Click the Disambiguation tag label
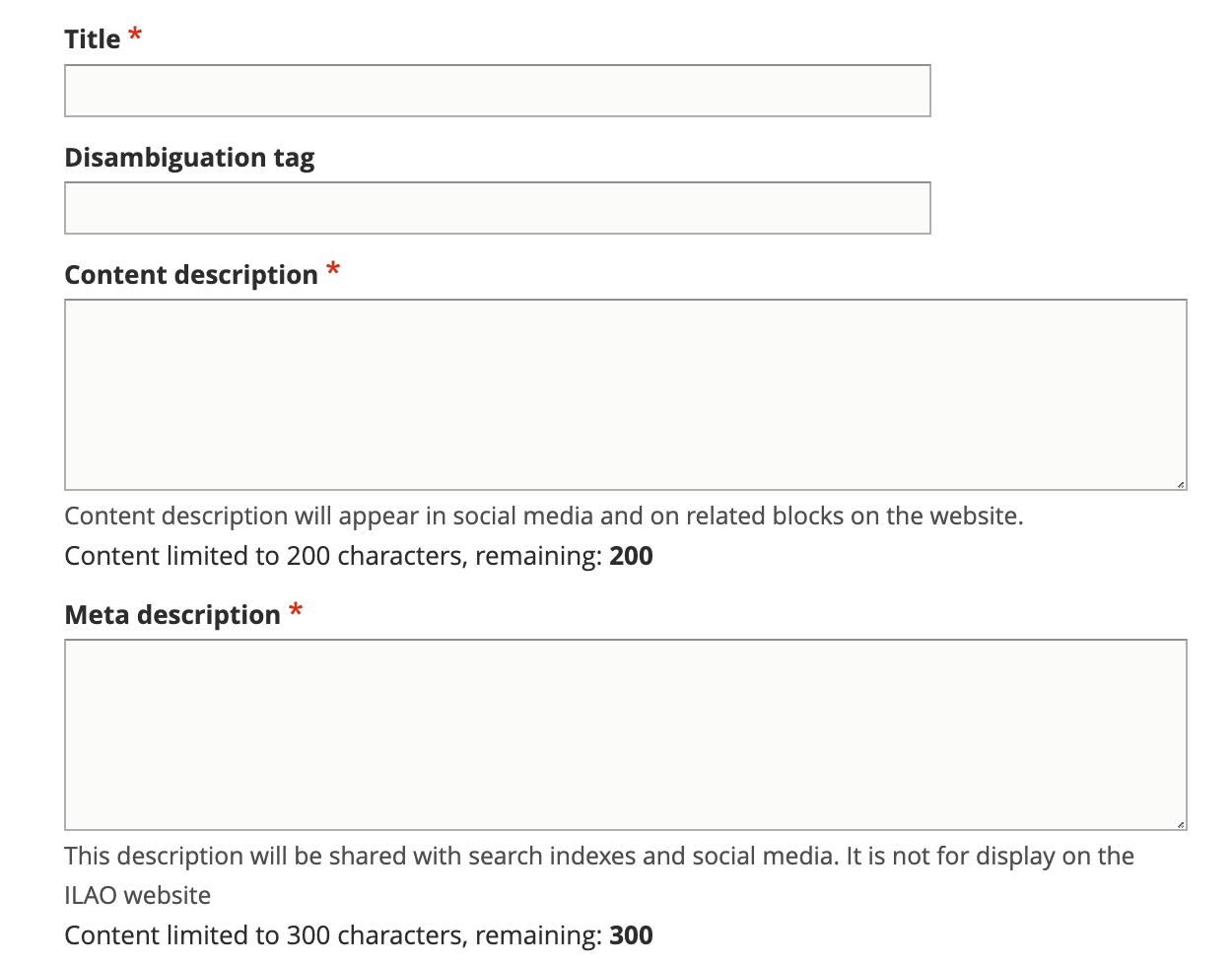Image resolution: width=1232 pixels, height=966 pixels. (x=189, y=158)
